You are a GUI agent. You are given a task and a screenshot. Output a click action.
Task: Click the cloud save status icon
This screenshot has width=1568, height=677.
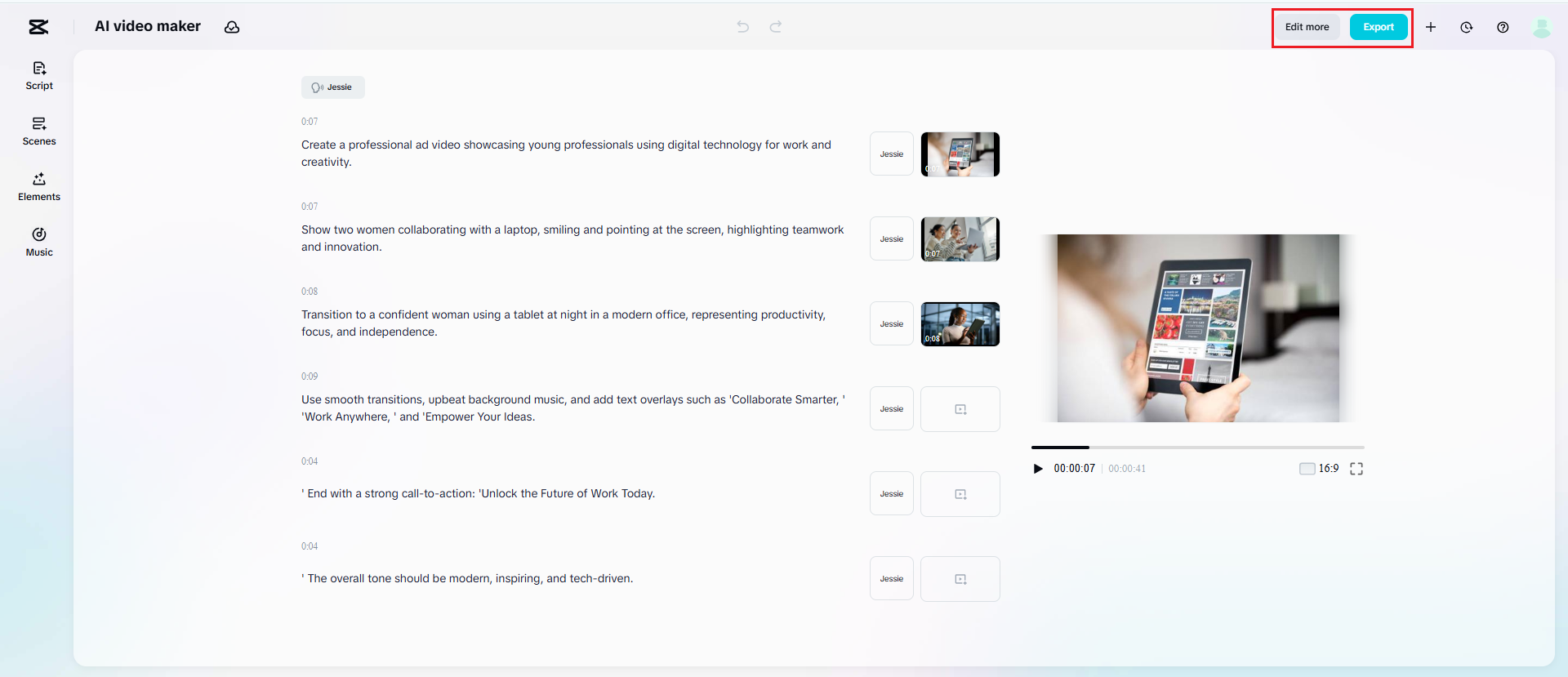[232, 27]
